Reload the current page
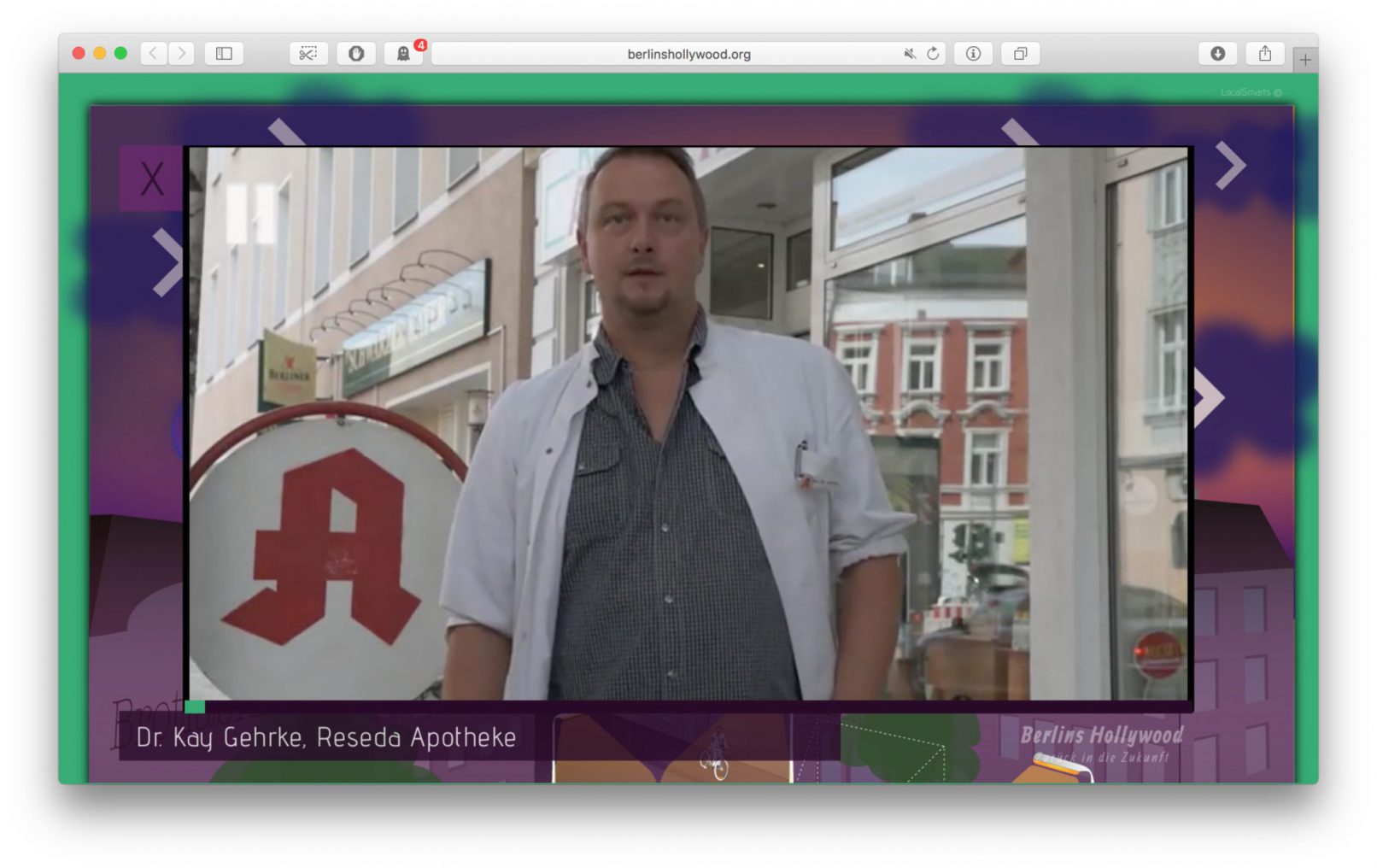 pos(933,54)
